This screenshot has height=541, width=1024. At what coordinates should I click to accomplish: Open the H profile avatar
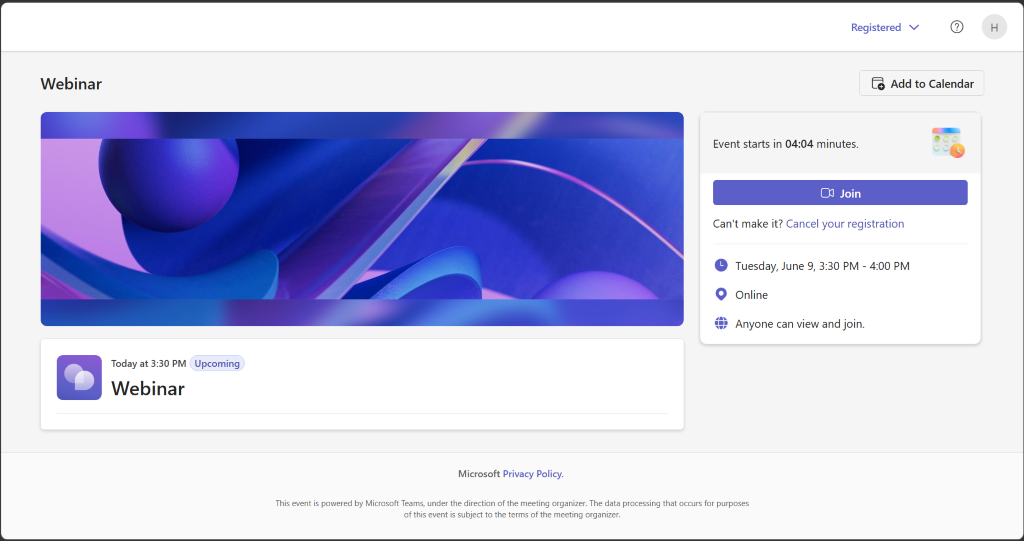pyautogui.click(x=994, y=27)
